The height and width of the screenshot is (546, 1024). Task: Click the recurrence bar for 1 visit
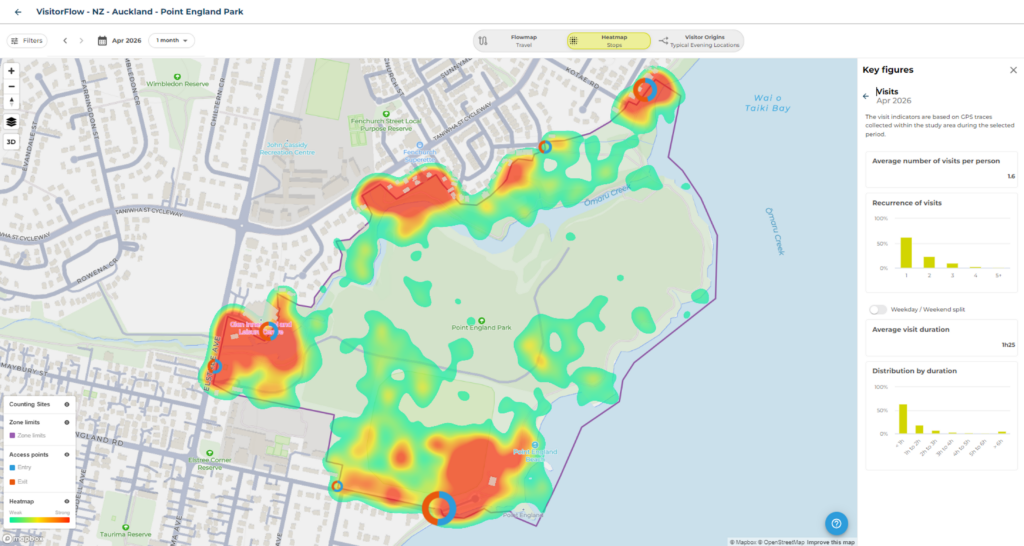(x=906, y=253)
